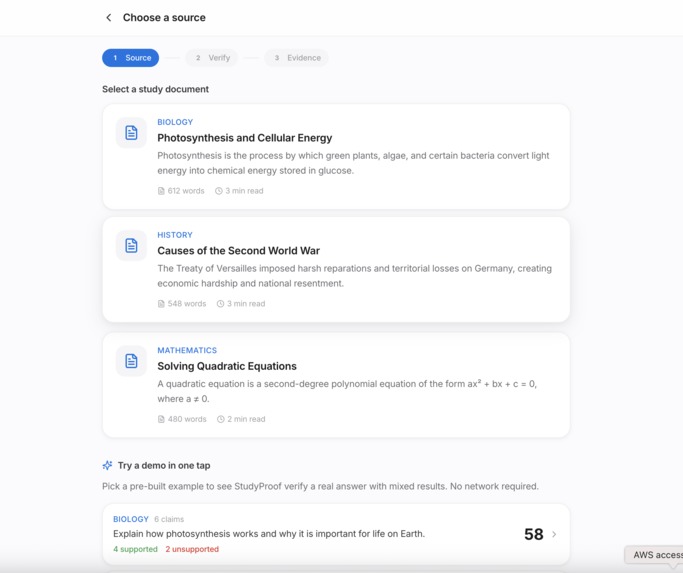This screenshot has width=683, height=573.
Task: Click the 548 words count
Action: coord(187,304)
